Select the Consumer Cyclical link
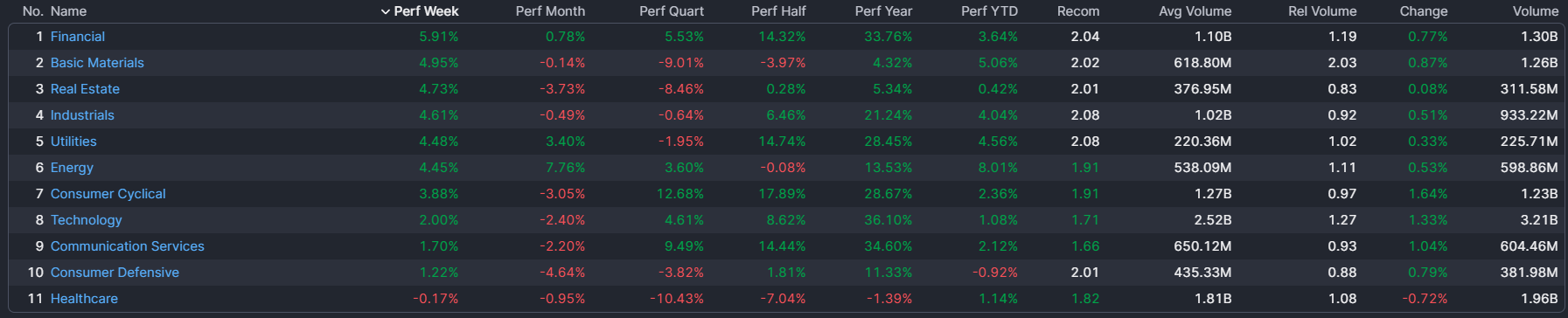This screenshot has width=1568, height=318. 108,194
